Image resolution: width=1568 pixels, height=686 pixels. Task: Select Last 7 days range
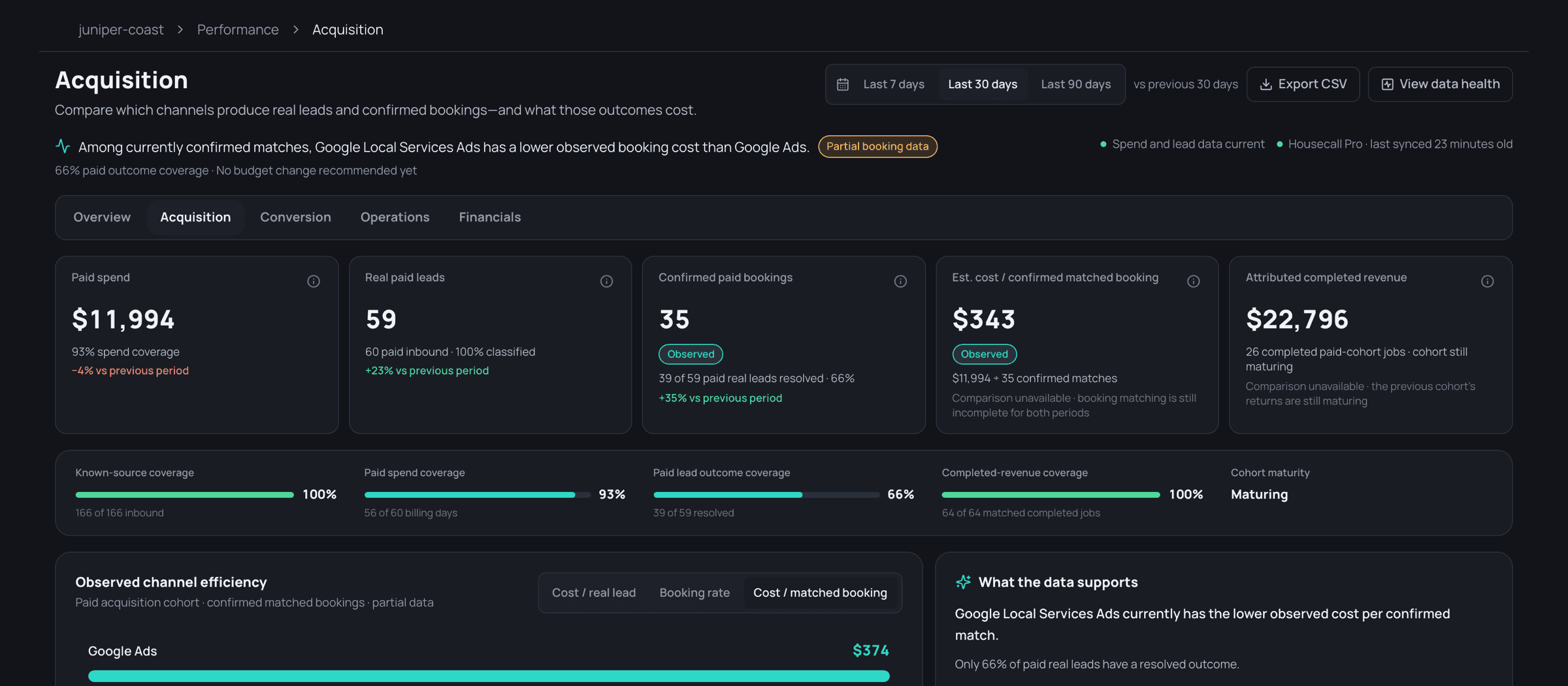(893, 84)
